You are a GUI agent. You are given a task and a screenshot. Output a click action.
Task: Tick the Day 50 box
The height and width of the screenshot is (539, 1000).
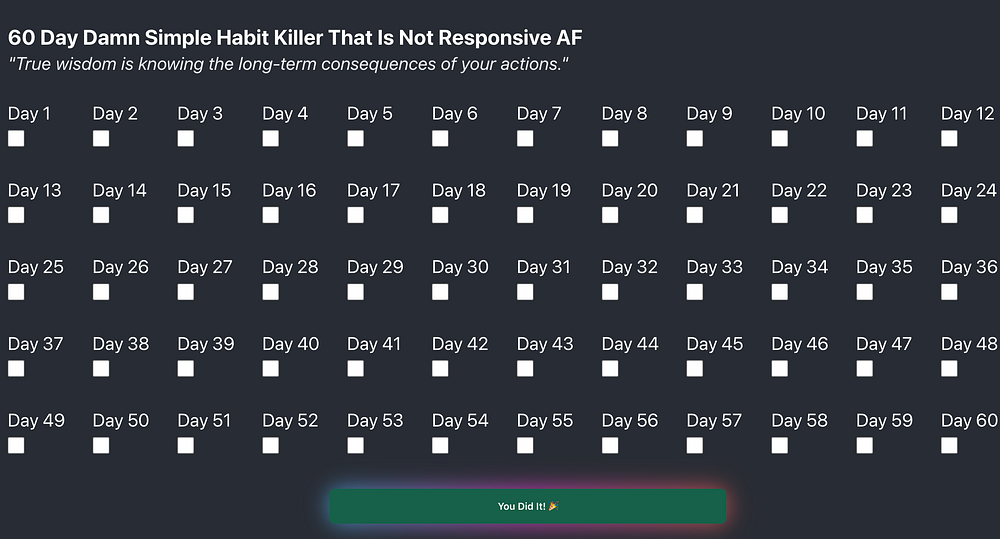click(x=101, y=445)
